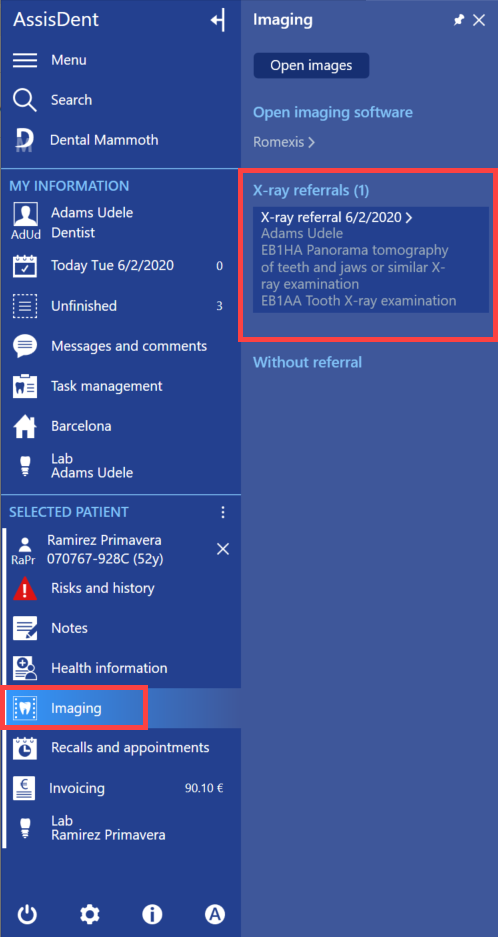This screenshot has width=498, height=937.
Task: Select Imaging in patient menu
Action: pos(74,709)
